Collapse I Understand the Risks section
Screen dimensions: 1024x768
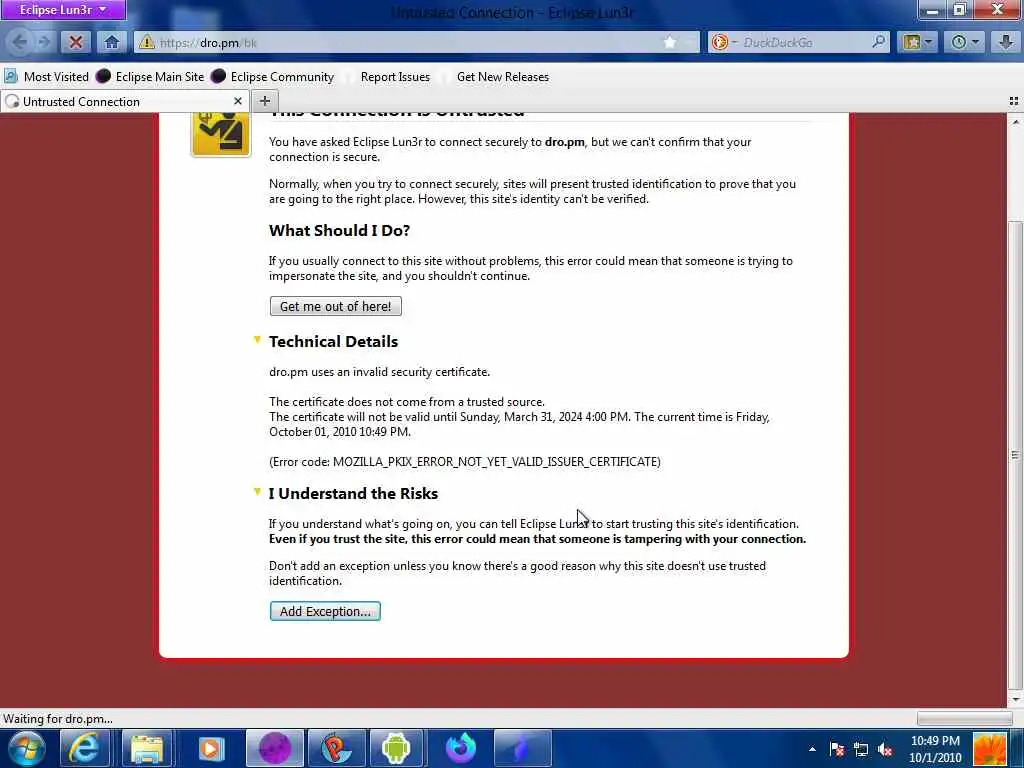[257, 492]
